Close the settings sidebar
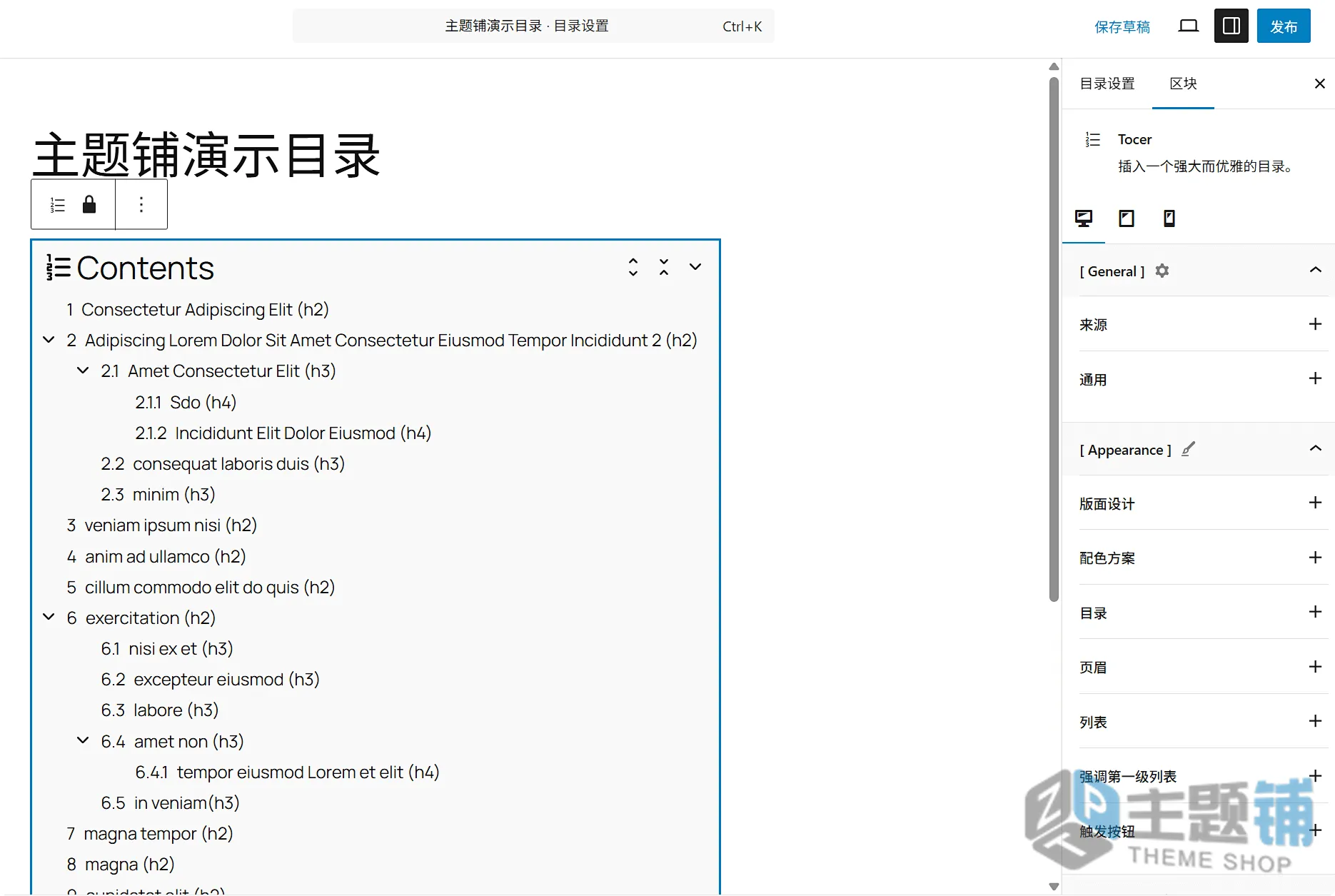 1319,84
